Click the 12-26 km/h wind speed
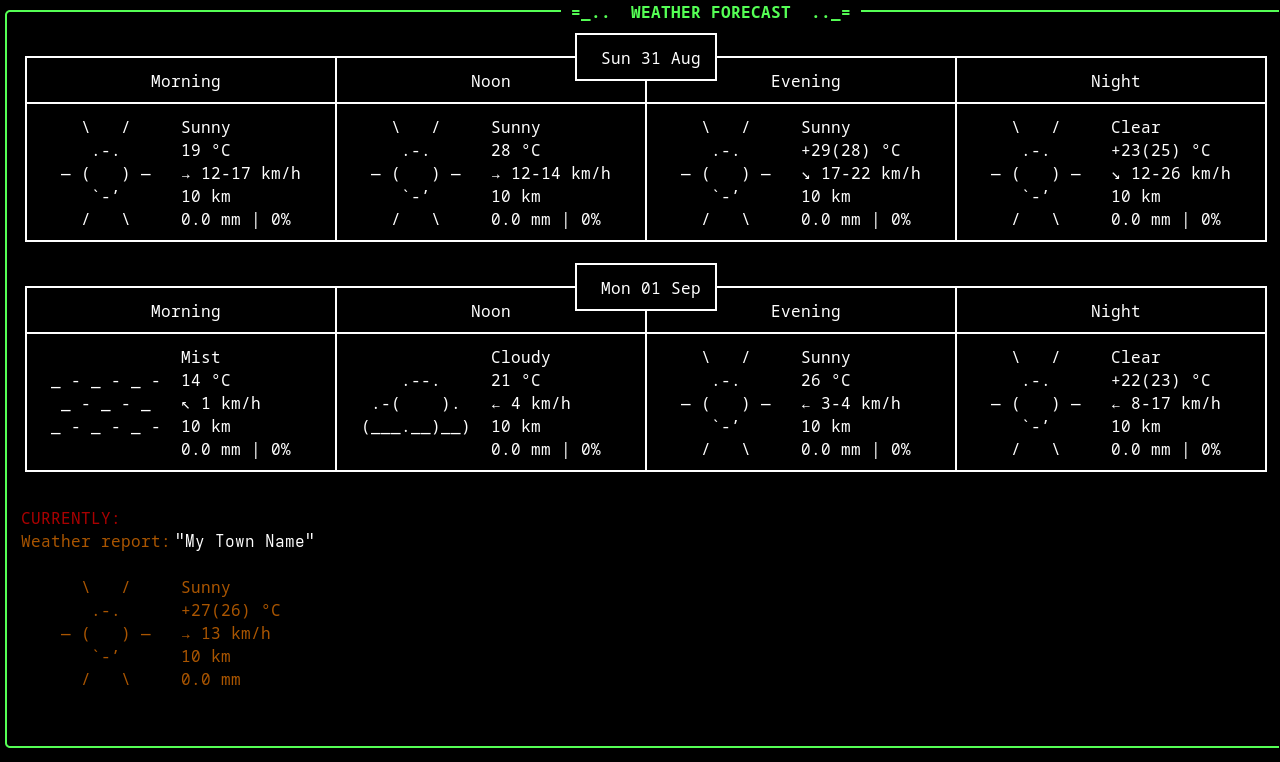This screenshot has width=1280, height=762. point(1181,173)
